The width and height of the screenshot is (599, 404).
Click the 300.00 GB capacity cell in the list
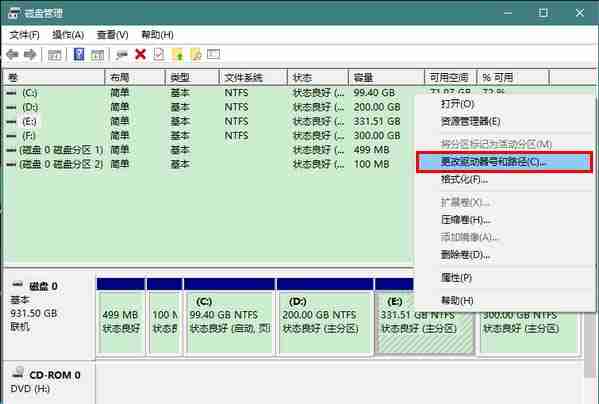[377, 136]
